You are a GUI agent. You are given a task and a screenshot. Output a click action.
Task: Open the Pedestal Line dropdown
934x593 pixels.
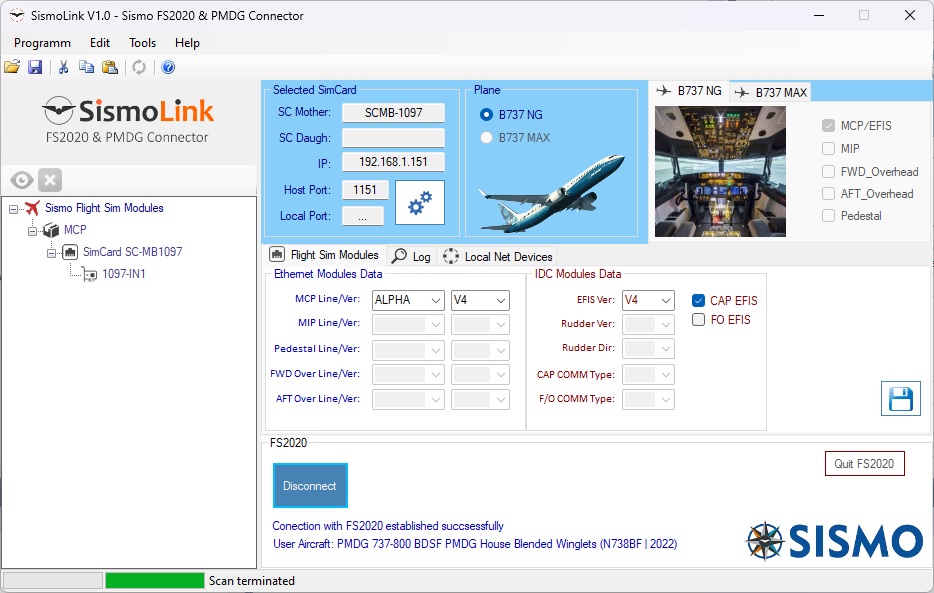coord(408,350)
